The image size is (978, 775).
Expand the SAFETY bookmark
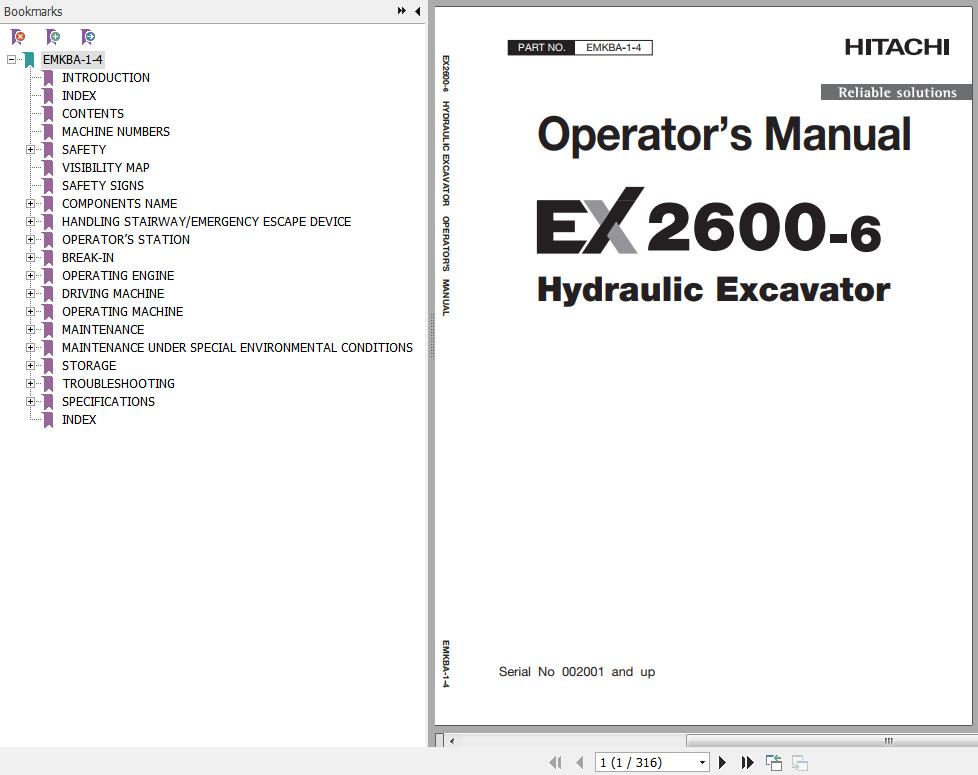click(x=30, y=150)
